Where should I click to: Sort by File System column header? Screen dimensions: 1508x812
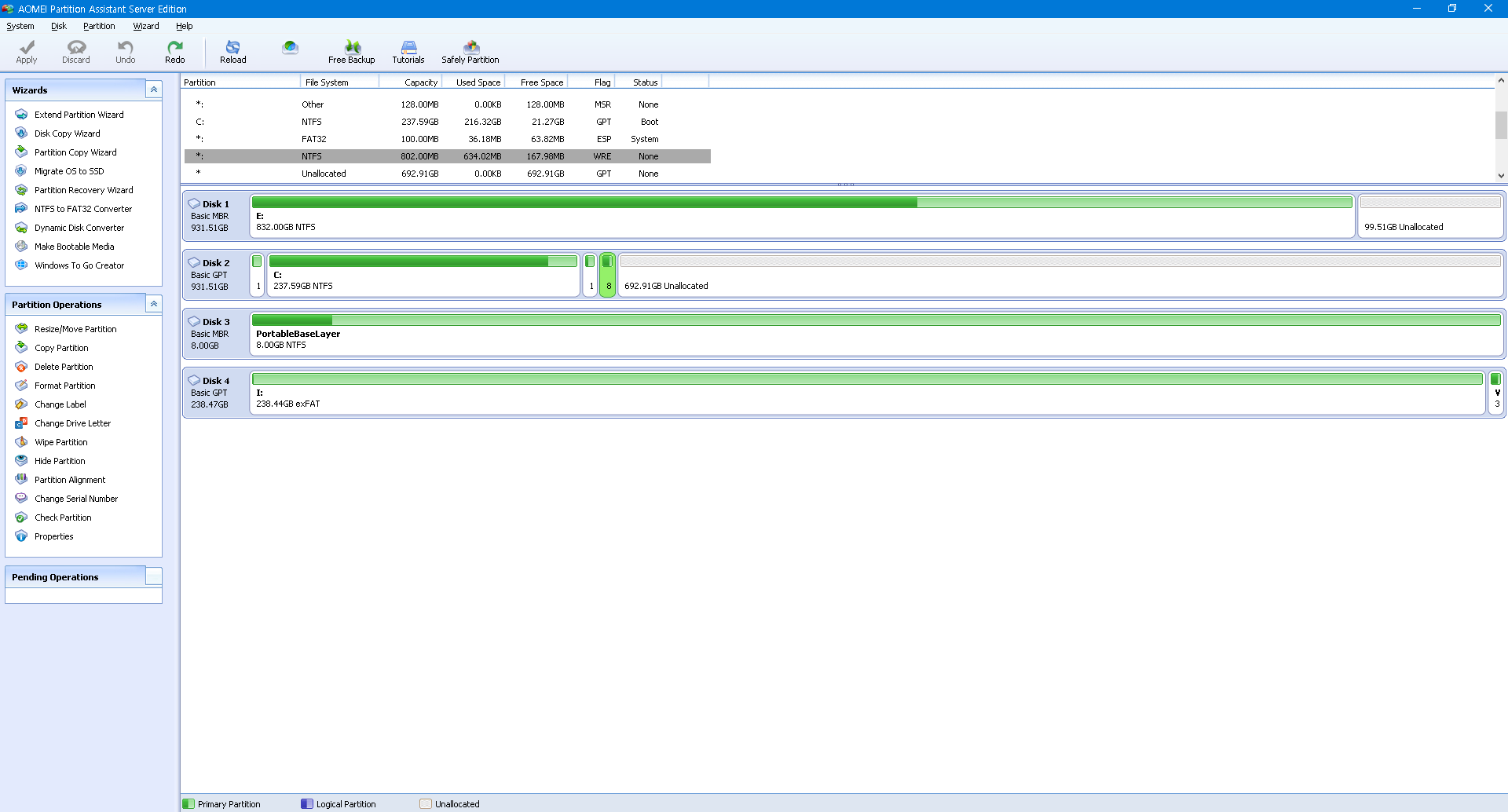point(340,82)
